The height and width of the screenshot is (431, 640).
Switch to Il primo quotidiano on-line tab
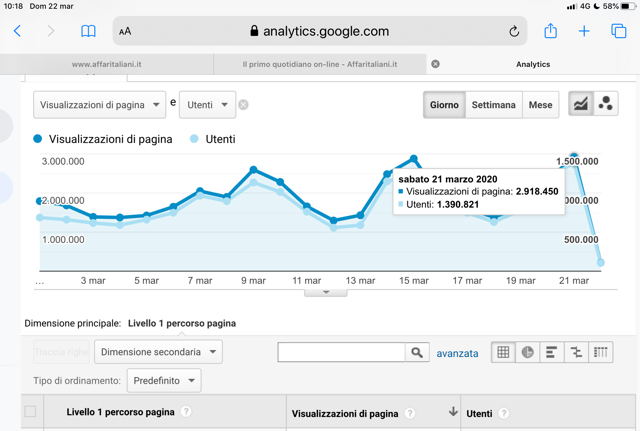320,64
